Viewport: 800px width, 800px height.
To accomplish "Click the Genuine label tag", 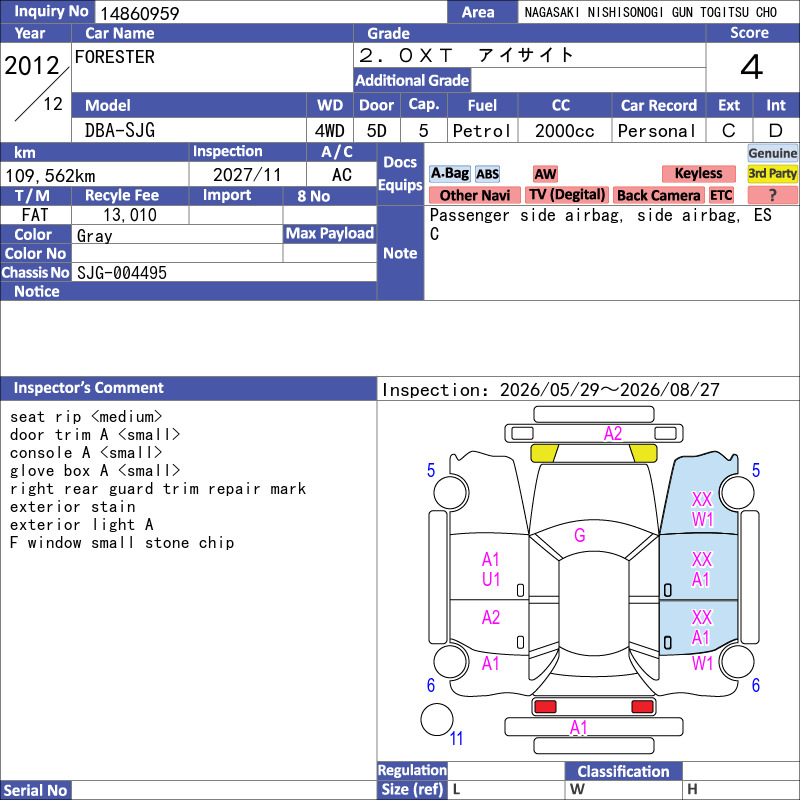I will [772, 153].
